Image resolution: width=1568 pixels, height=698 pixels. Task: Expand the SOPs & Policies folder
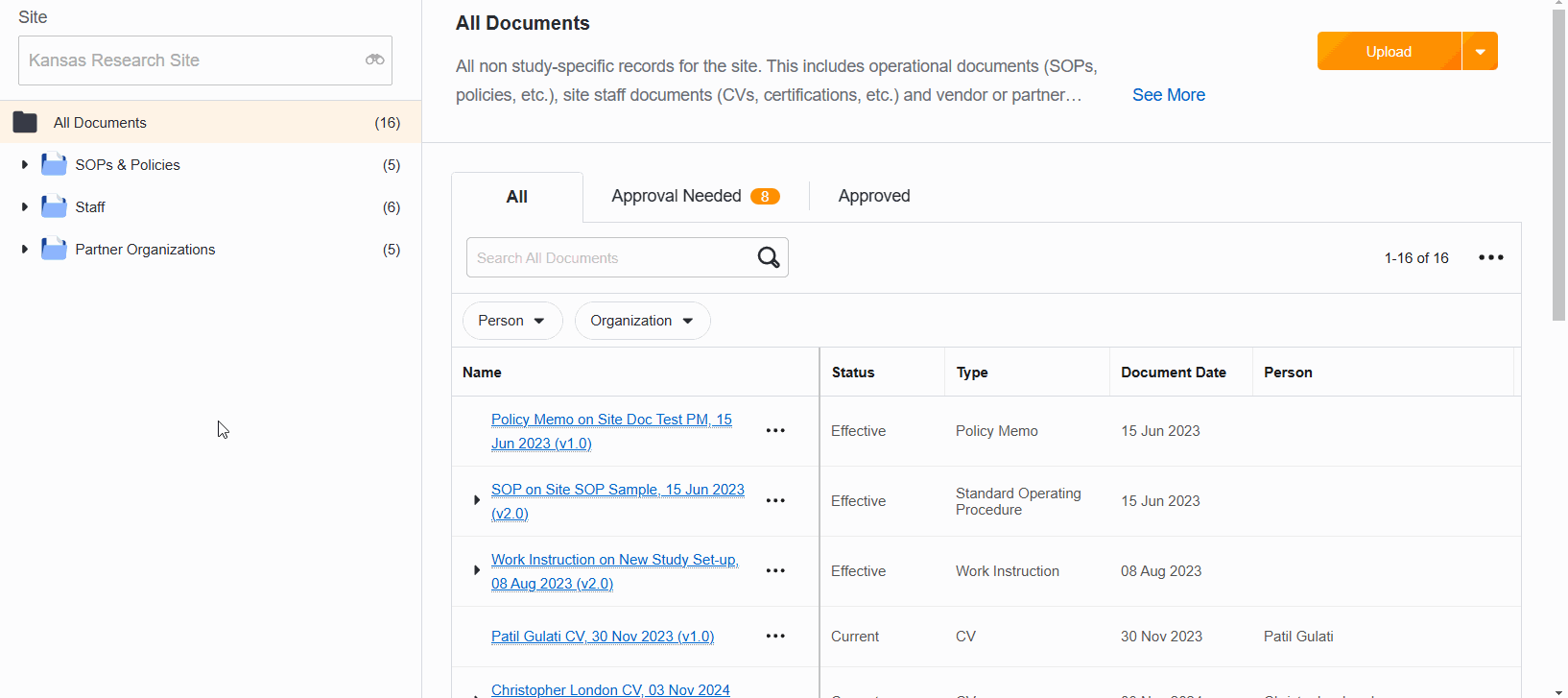point(24,165)
